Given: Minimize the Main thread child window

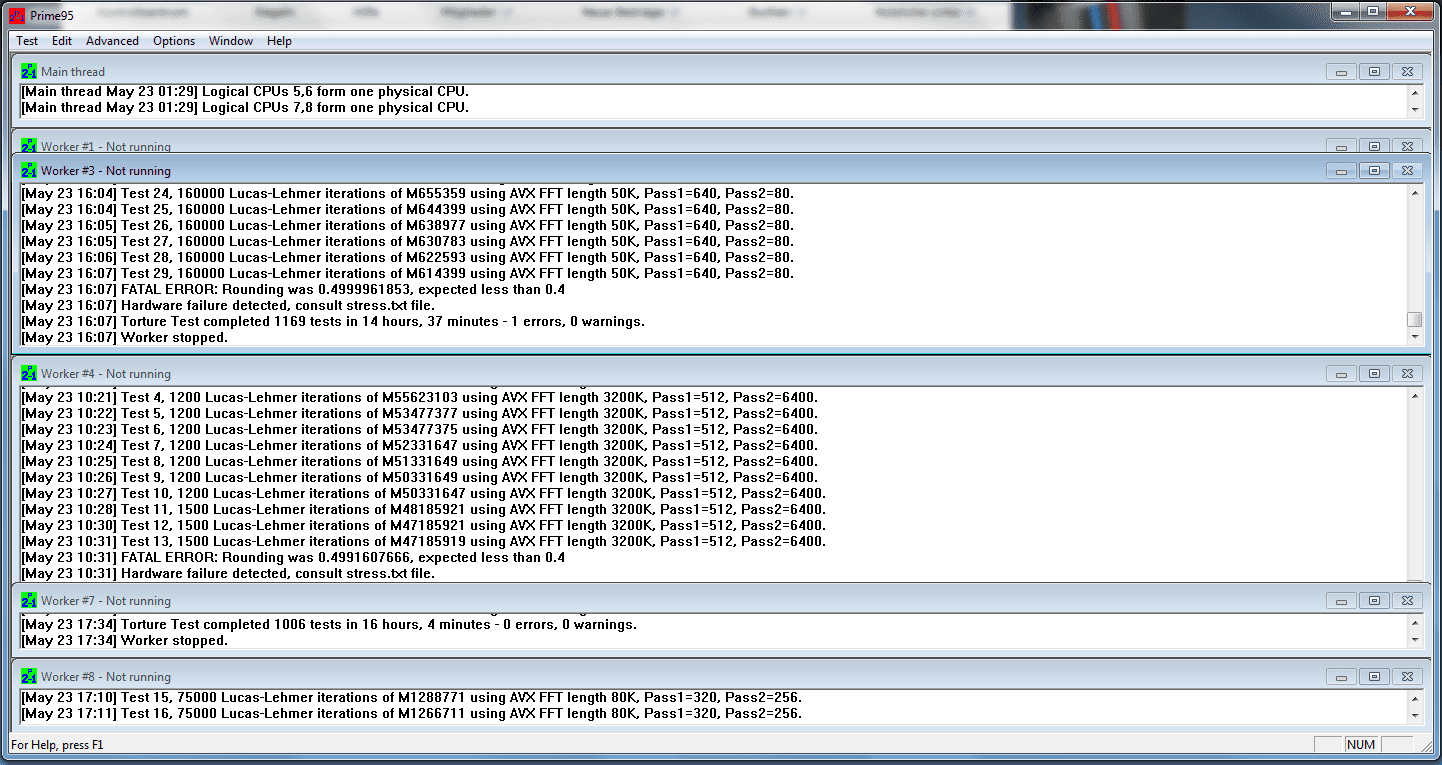Looking at the screenshot, I should tap(1341, 72).
